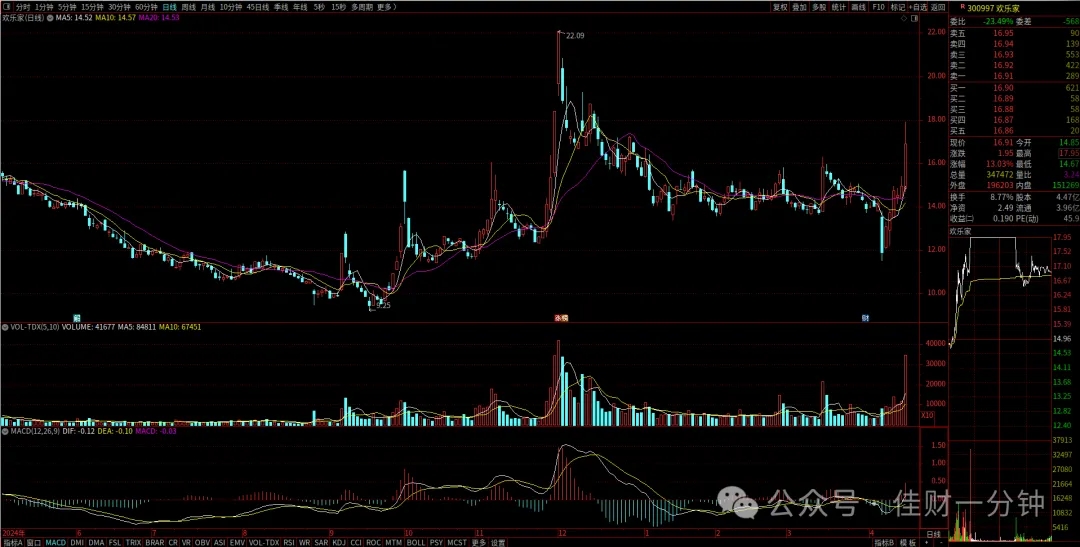
Task: Select the DMA indicator tab
Action: click(x=96, y=542)
